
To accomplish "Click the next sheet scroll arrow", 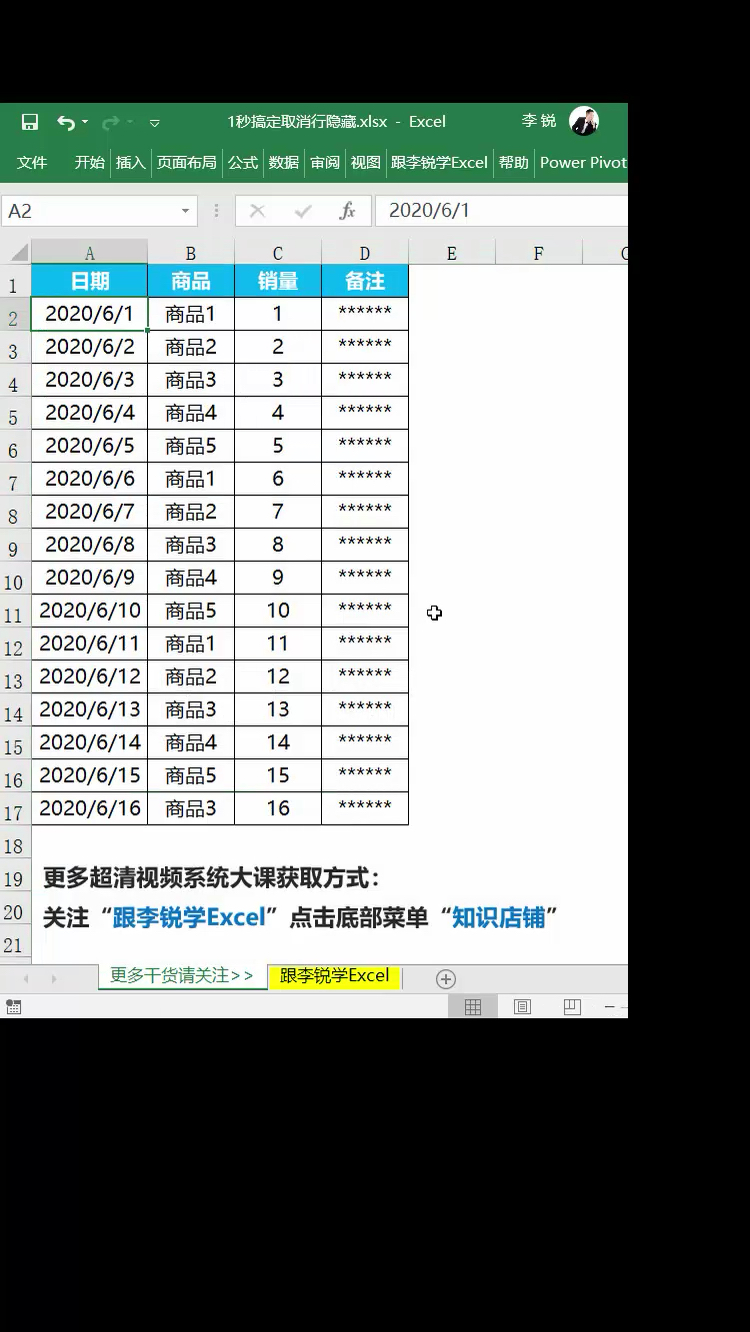I will tap(54, 979).
